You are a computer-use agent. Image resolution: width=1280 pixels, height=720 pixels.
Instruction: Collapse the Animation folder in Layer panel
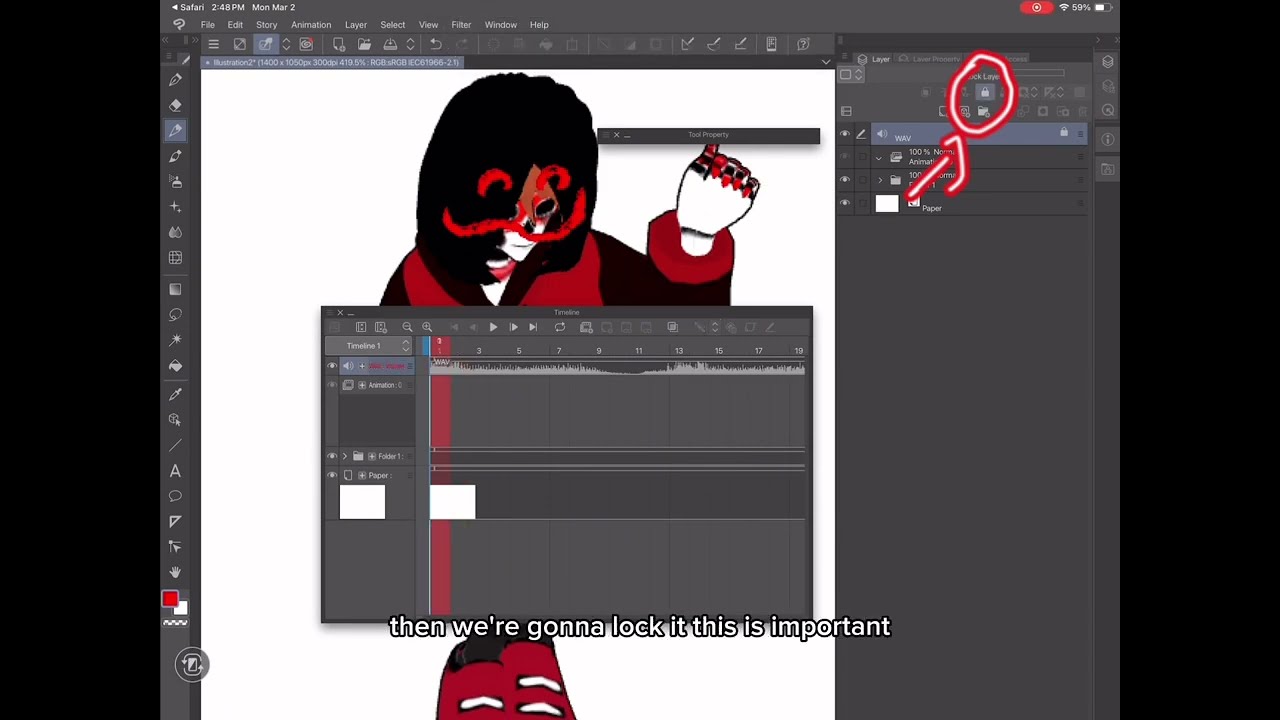(879, 158)
